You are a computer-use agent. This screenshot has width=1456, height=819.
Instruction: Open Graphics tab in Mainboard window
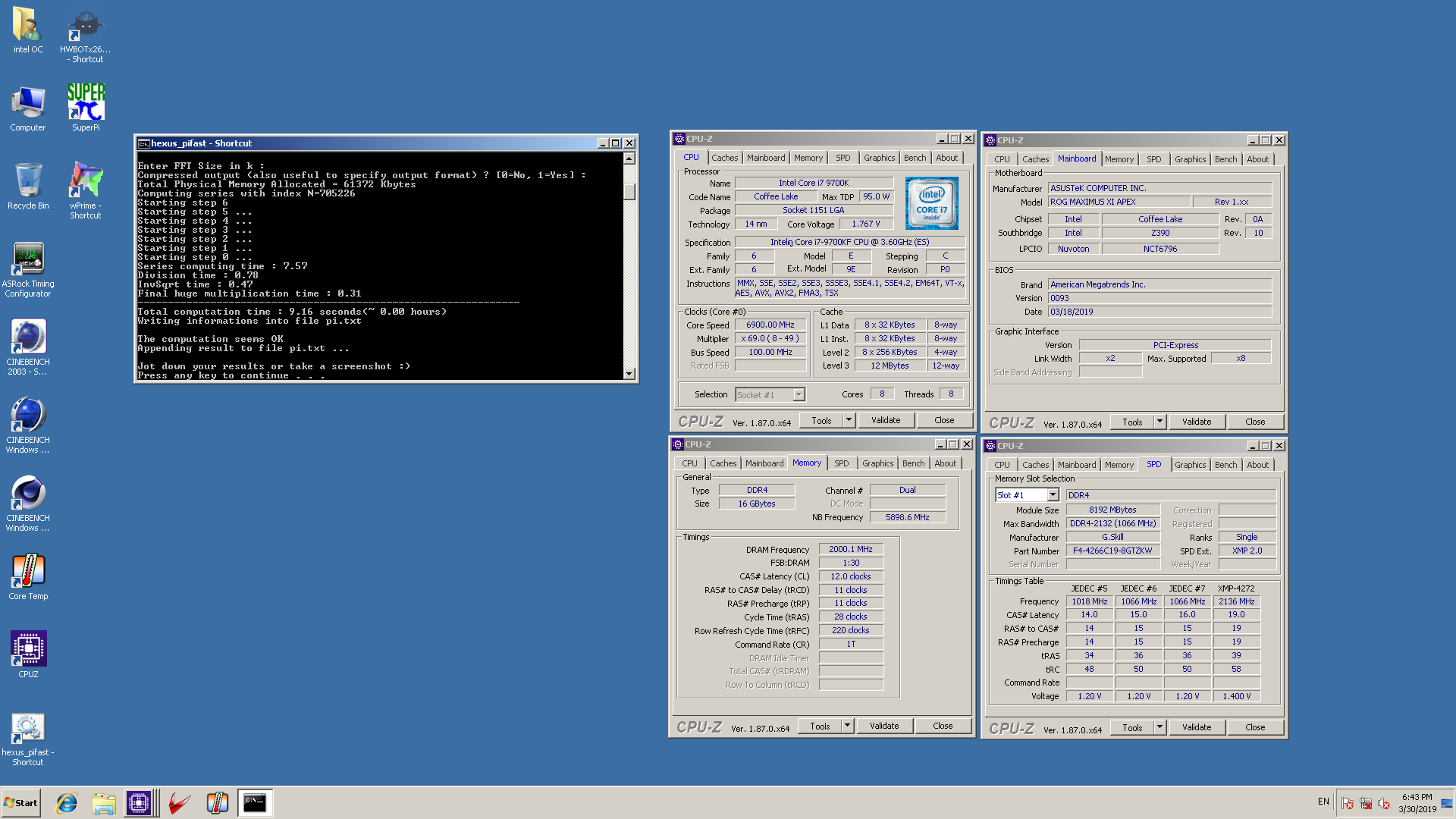1190,159
